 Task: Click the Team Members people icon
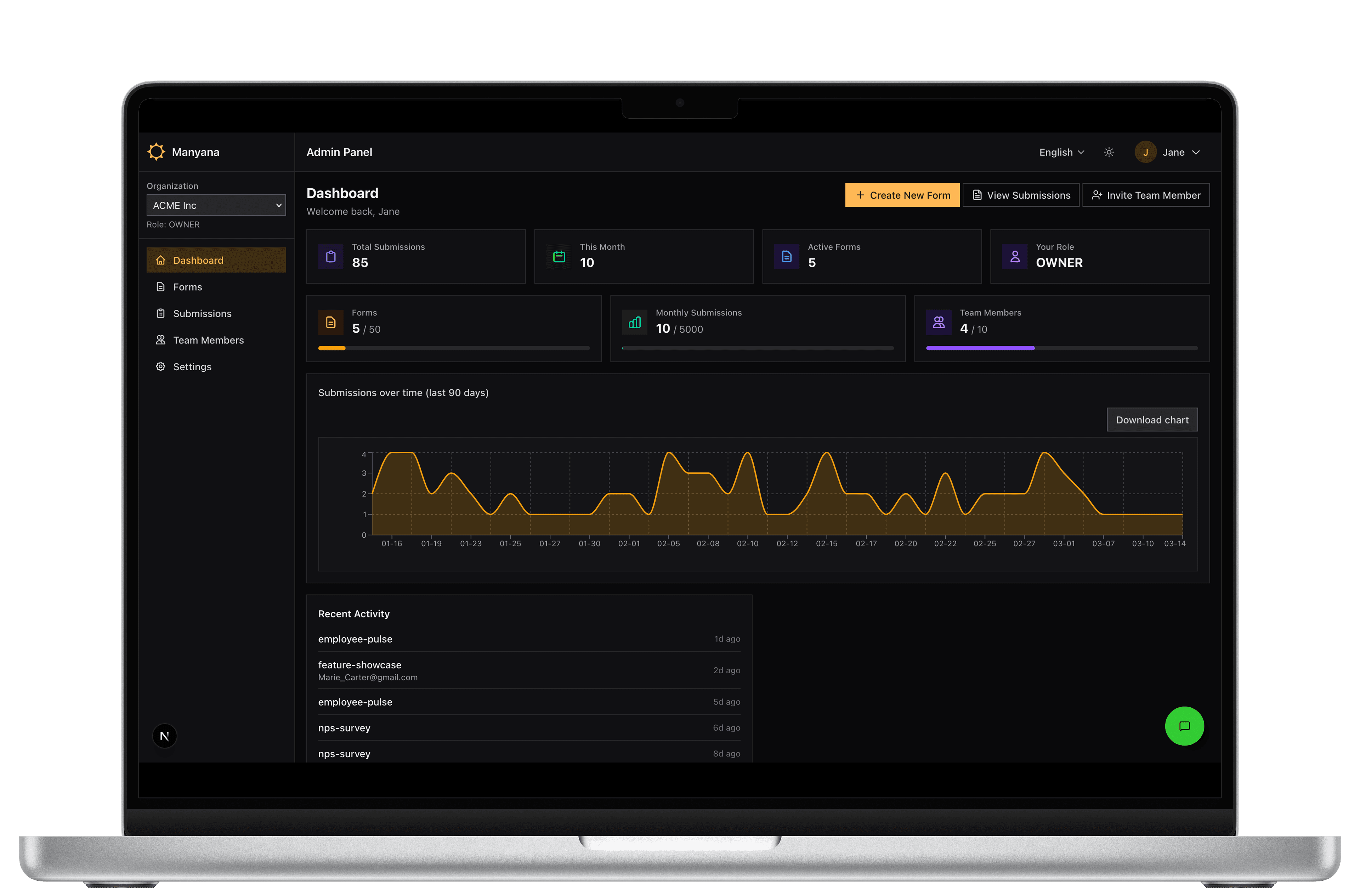click(x=161, y=339)
